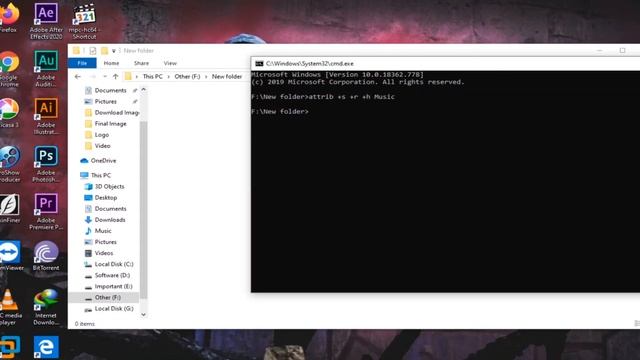Select Other (F:) drive in sidebar
Screen dimensions: 640x360
(104, 298)
